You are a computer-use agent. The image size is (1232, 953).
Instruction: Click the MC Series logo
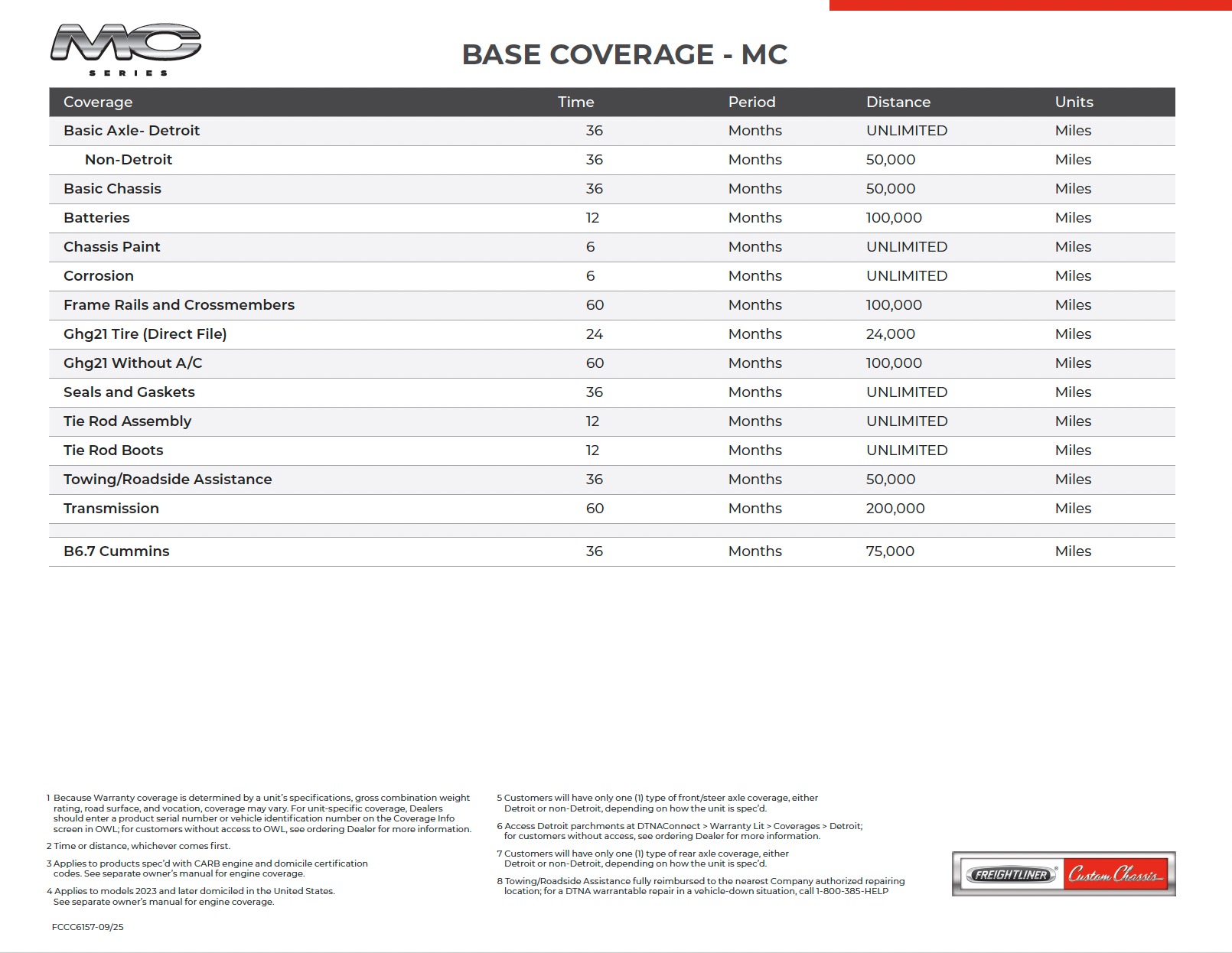(125, 49)
